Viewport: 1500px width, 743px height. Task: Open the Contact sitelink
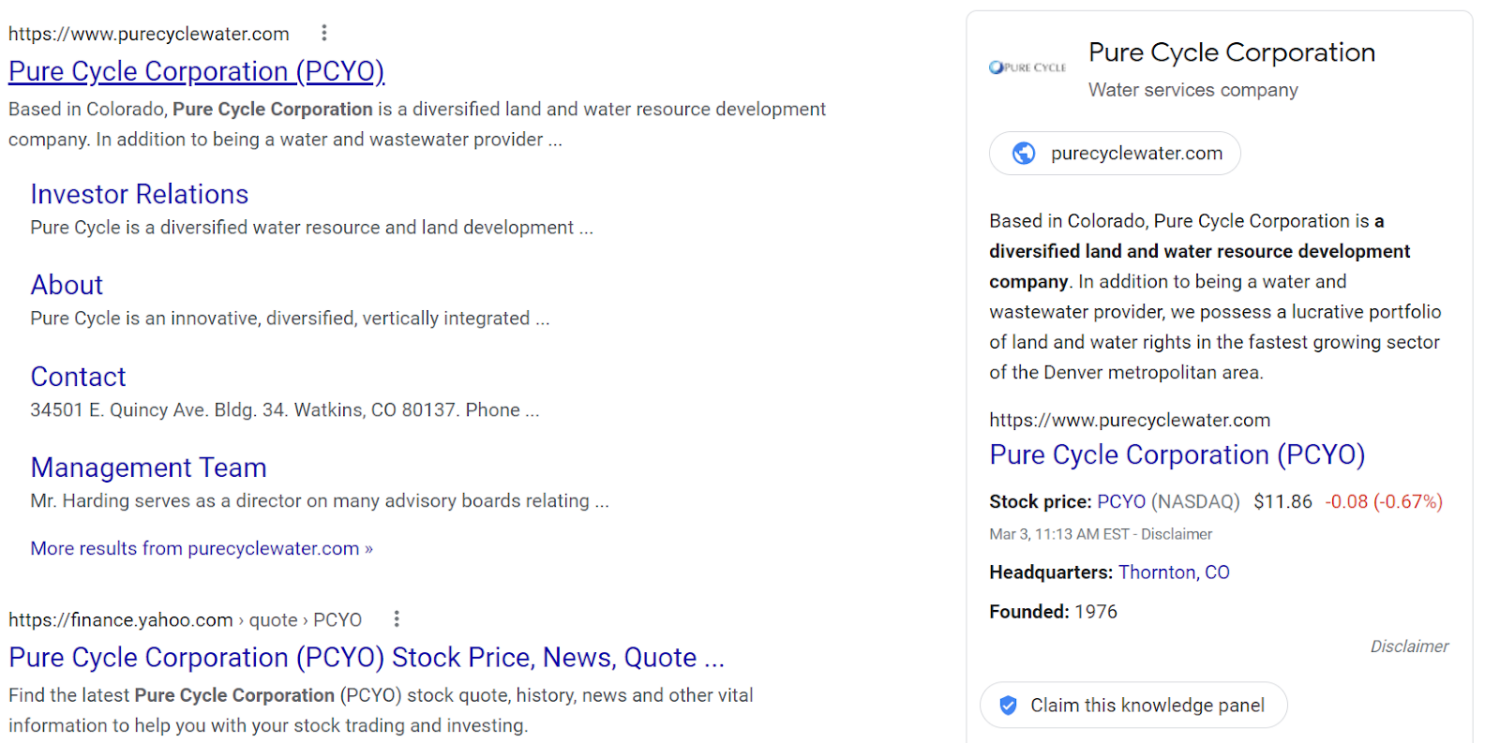(x=78, y=377)
